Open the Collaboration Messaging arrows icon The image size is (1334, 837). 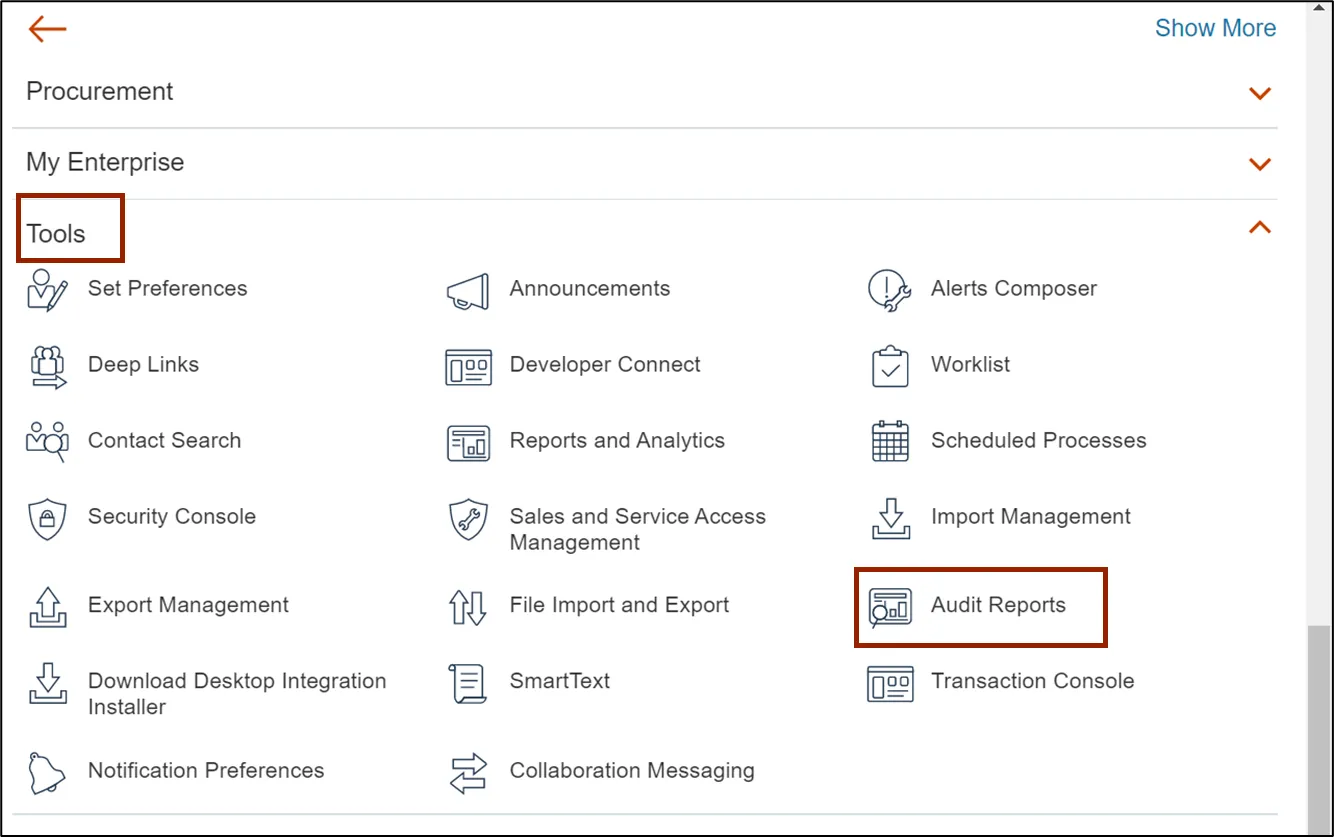pyautogui.click(x=467, y=772)
